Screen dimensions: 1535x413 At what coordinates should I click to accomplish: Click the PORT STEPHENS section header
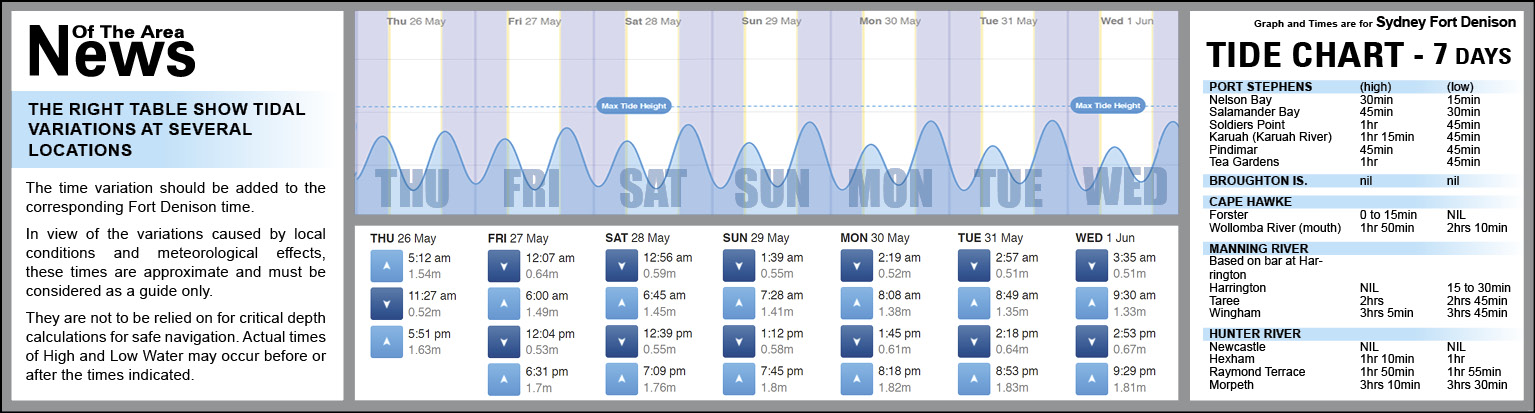coord(1260,87)
